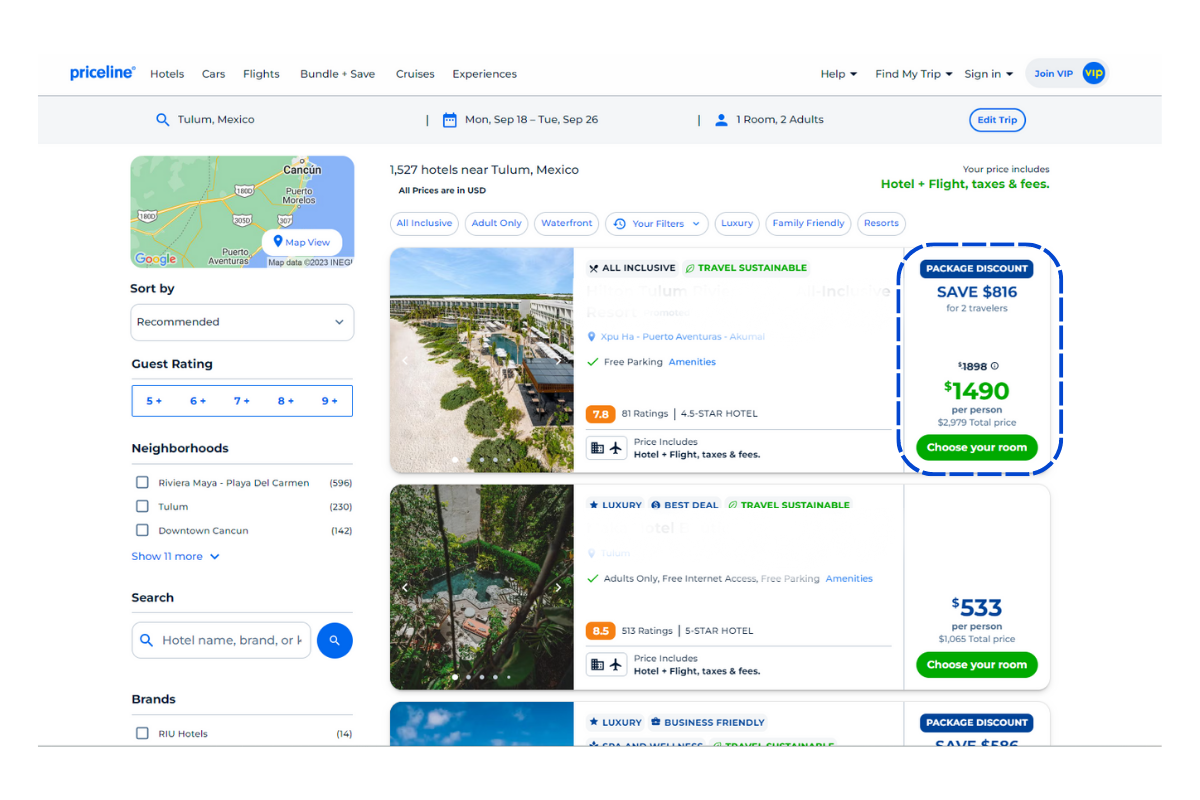Click the Map View pin icon
This screenshot has height=800, width=1200.
tap(278, 242)
